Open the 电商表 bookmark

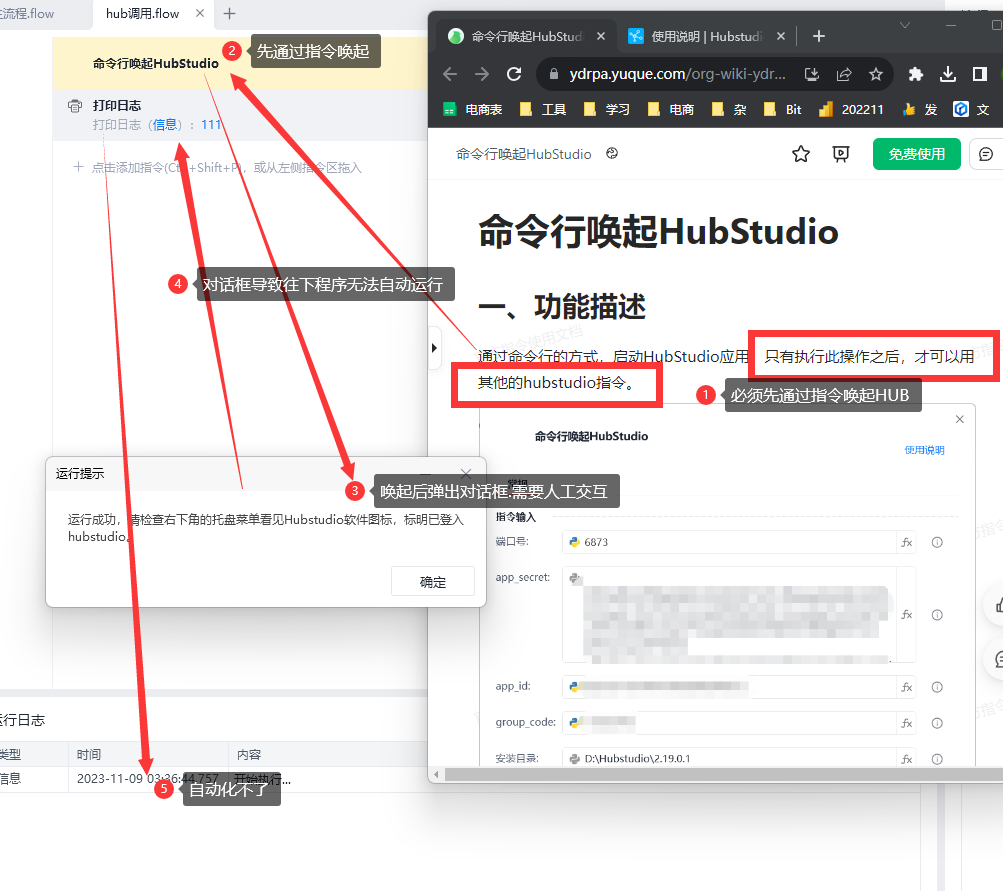[x=473, y=109]
